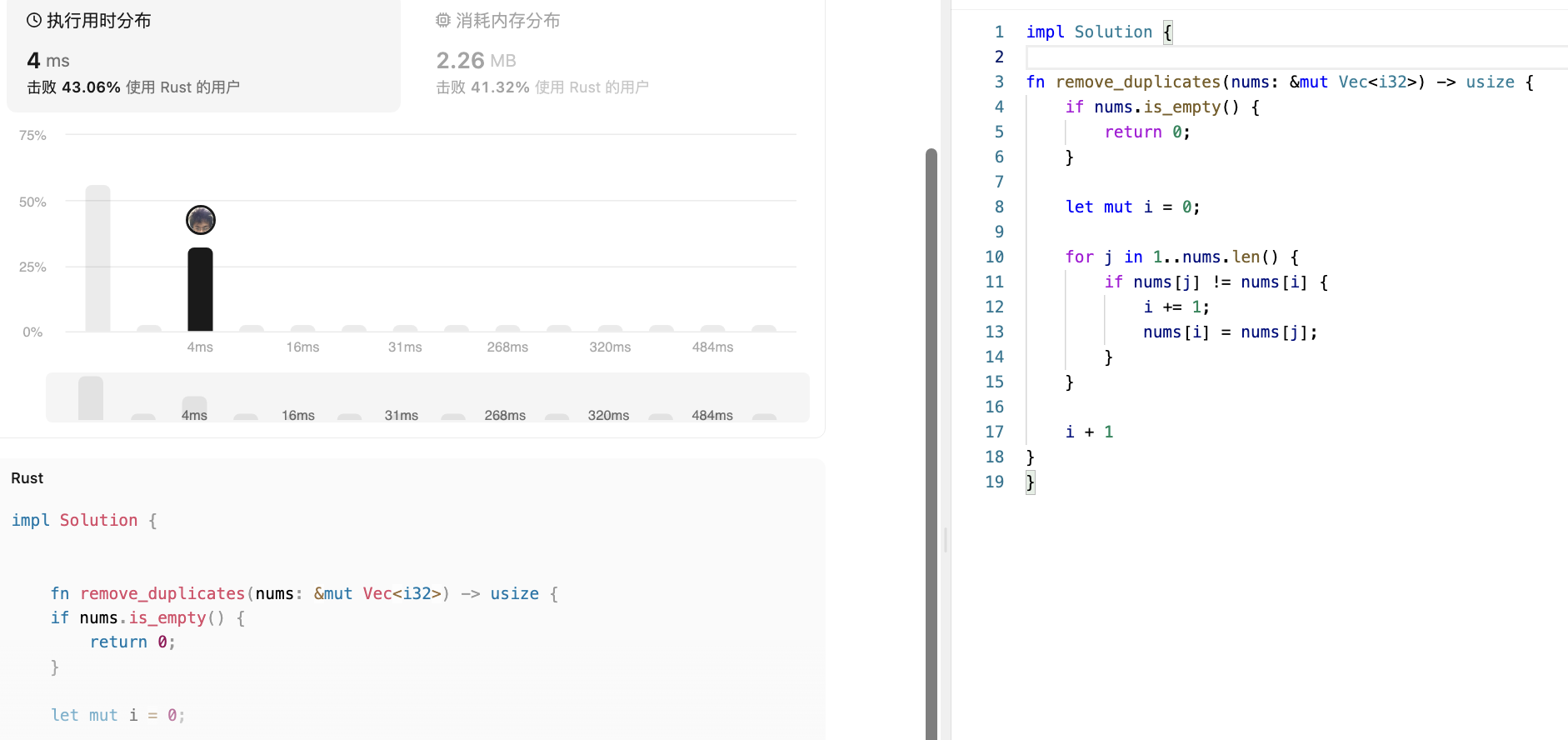
Task: Click the closing brace on editor line 19
Action: (1031, 482)
